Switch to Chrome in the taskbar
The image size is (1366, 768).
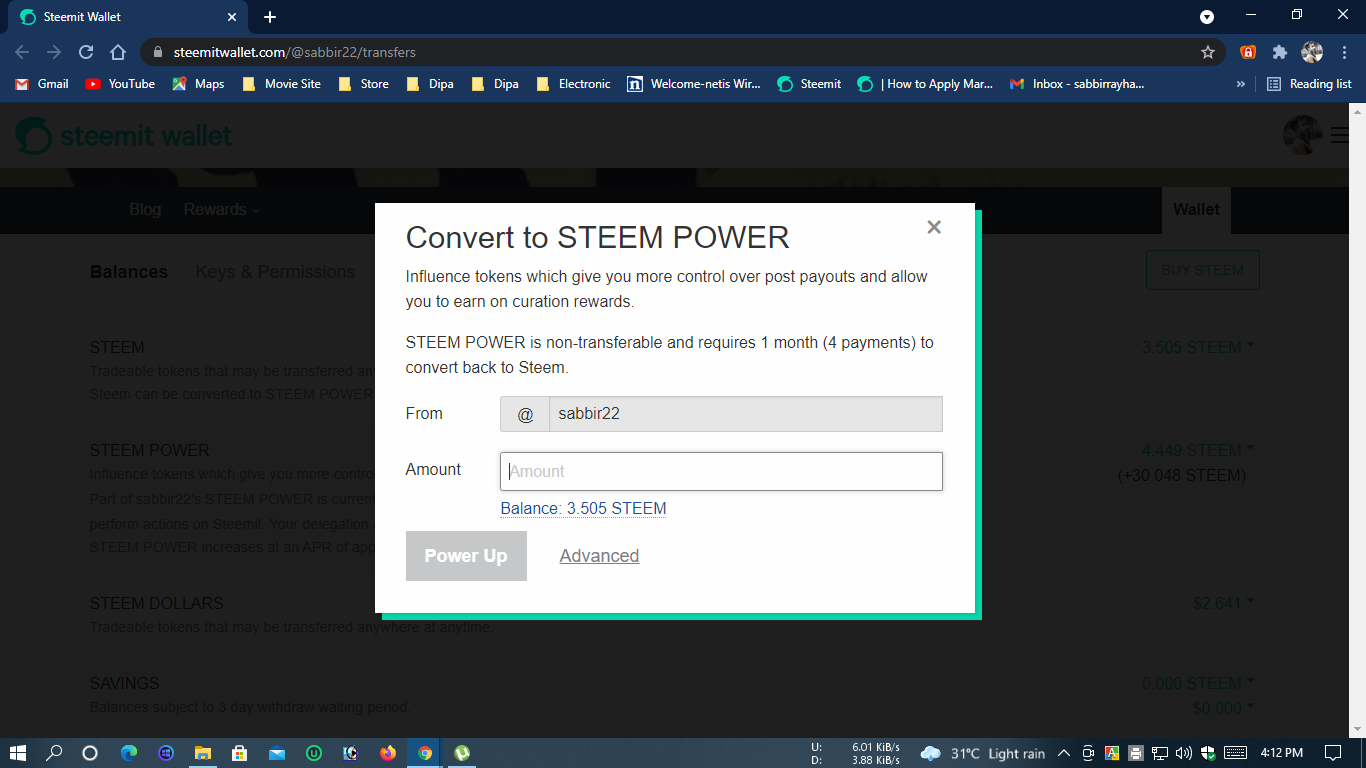coord(425,753)
